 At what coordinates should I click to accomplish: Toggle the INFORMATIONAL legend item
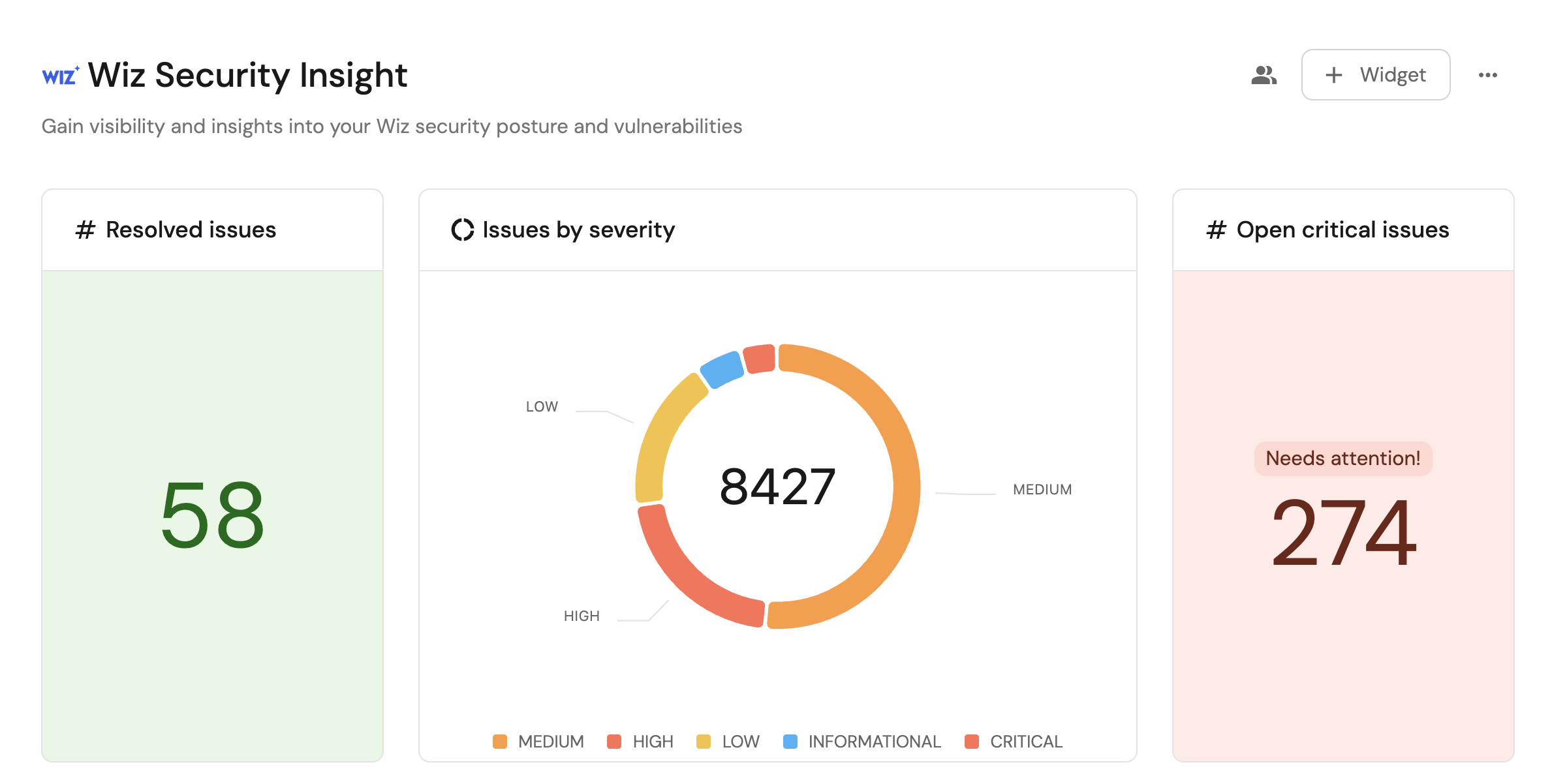coord(861,742)
